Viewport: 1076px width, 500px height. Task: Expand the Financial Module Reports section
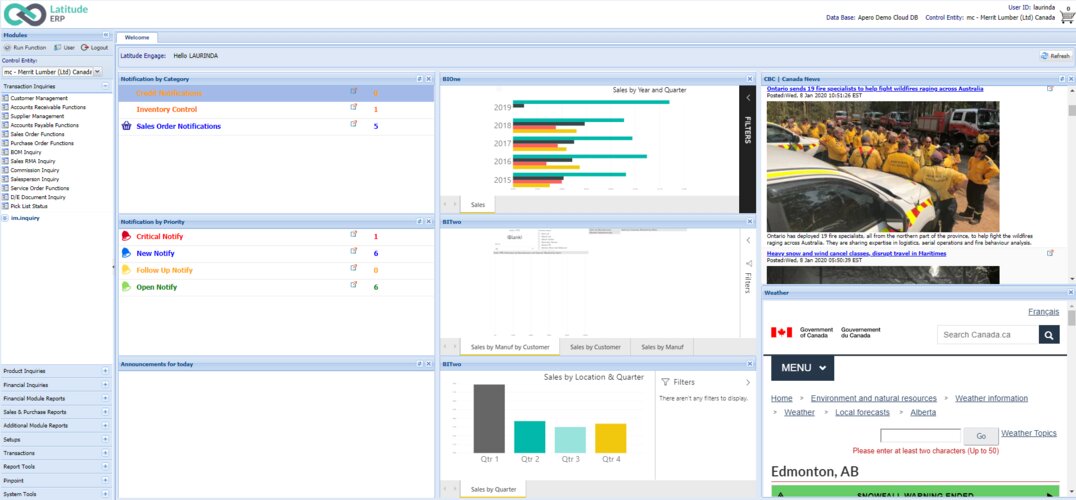(105, 398)
